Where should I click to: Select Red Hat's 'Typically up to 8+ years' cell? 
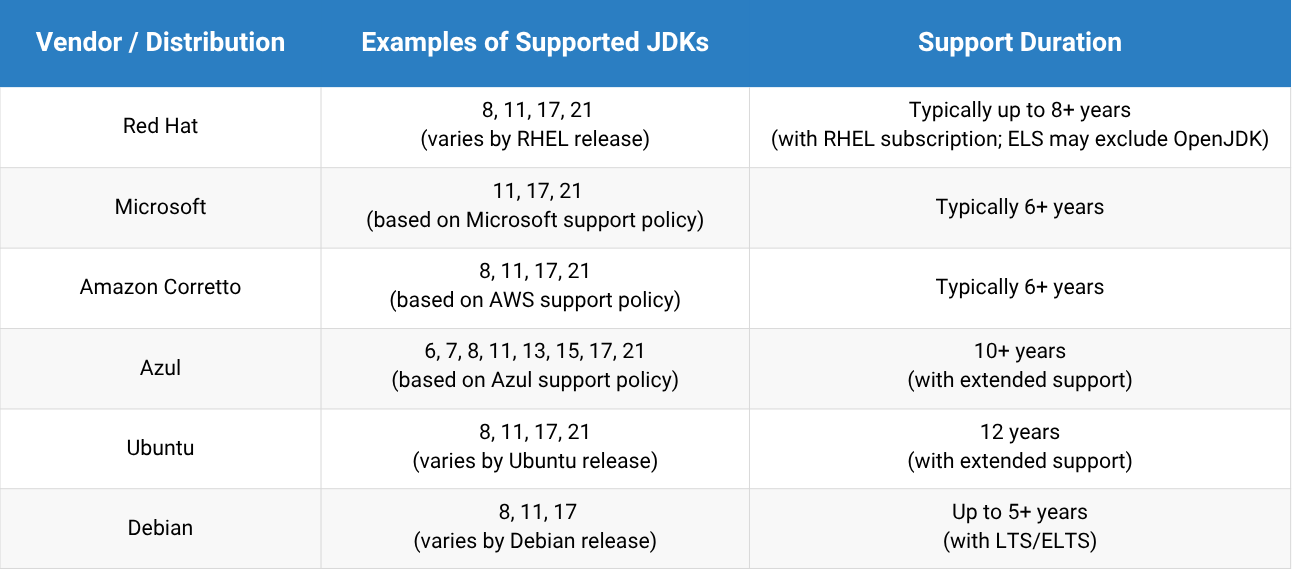[x=1019, y=126]
